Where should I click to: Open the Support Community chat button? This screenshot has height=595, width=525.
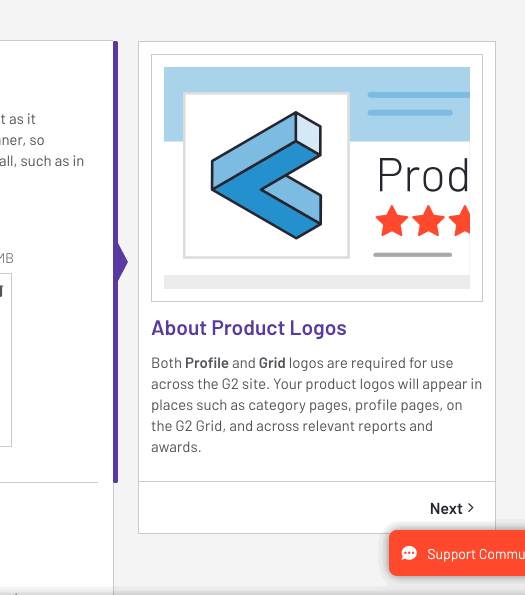[457, 554]
